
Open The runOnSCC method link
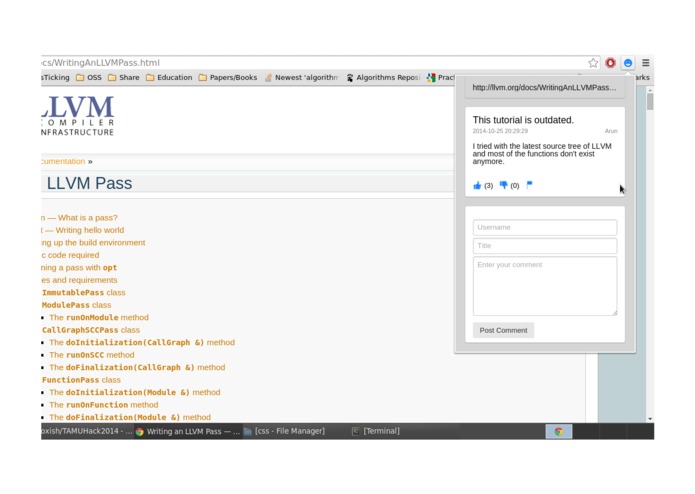[92, 355]
